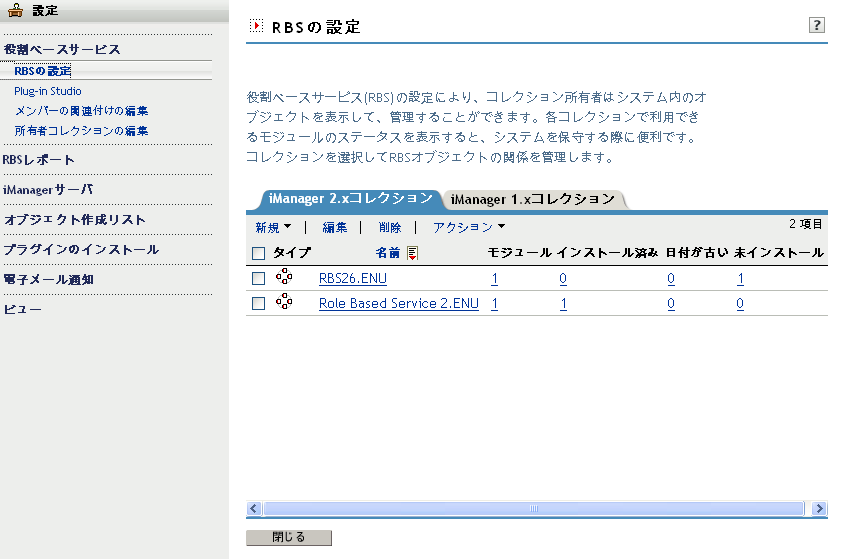This screenshot has height=559, width=843.
Task: Sort by the 名前 column sort icon
Action: coord(412,253)
